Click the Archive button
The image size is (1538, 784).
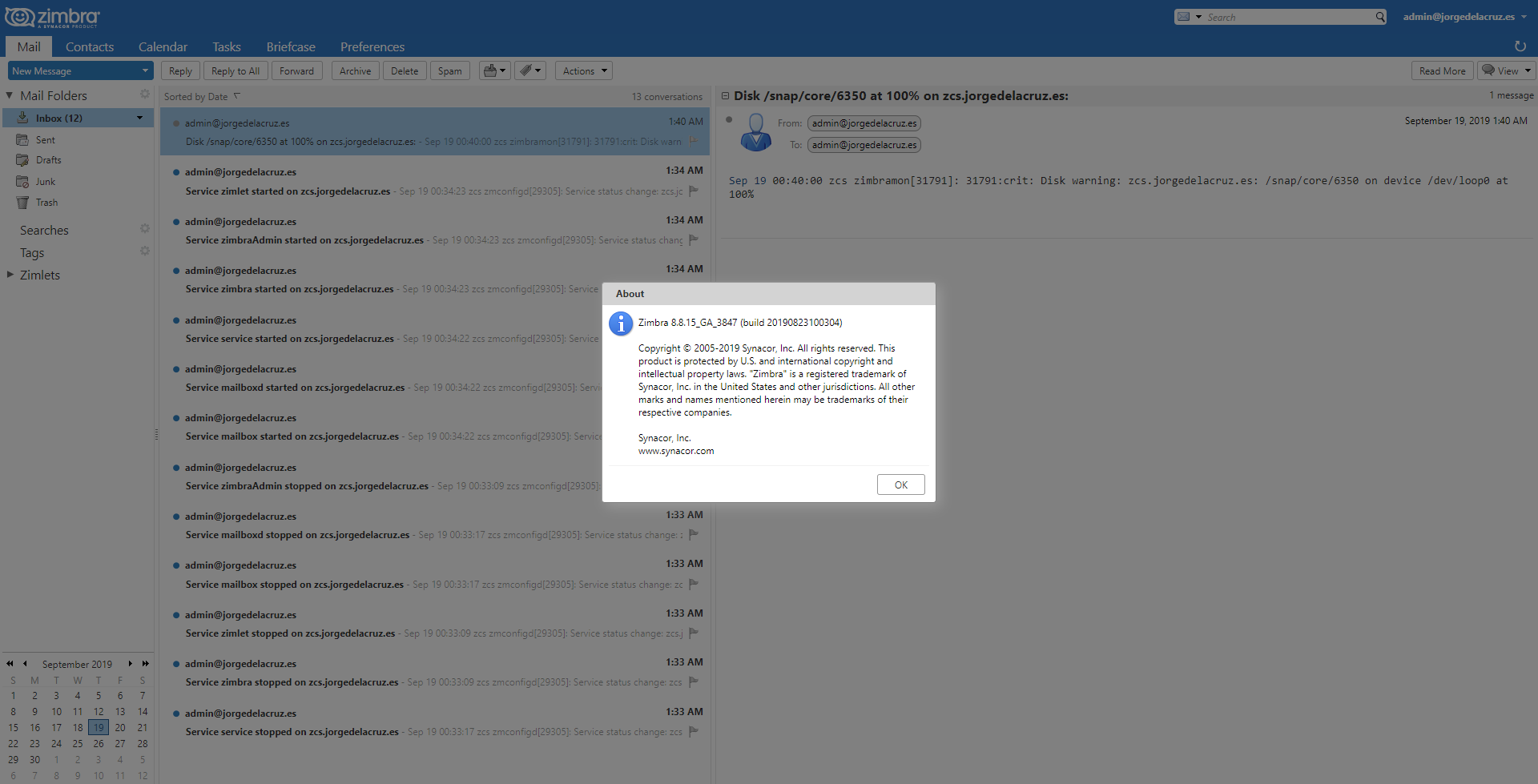coord(355,70)
